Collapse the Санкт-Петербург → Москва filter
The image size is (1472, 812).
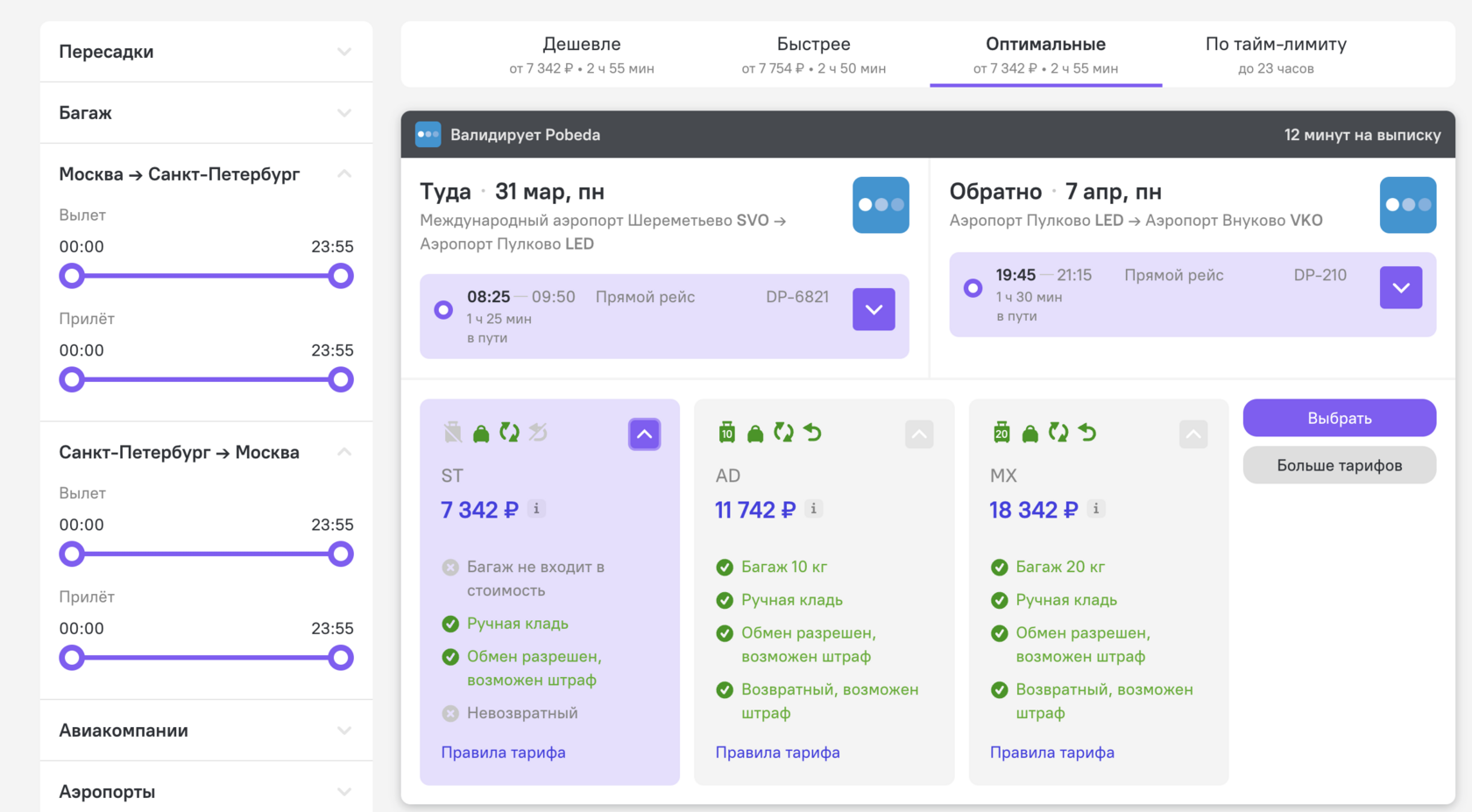[x=344, y=452]
